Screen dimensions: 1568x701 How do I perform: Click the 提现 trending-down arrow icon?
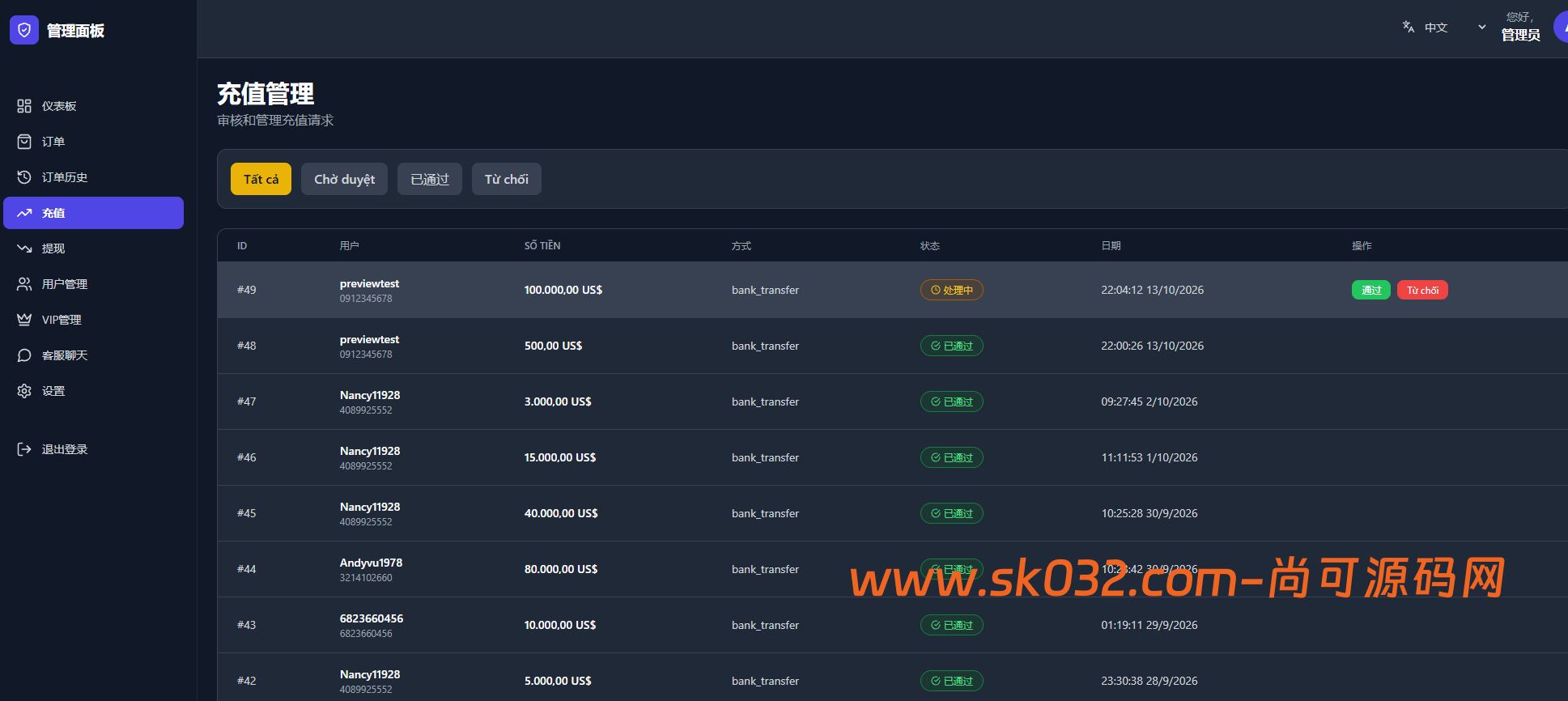click(24, 249)
